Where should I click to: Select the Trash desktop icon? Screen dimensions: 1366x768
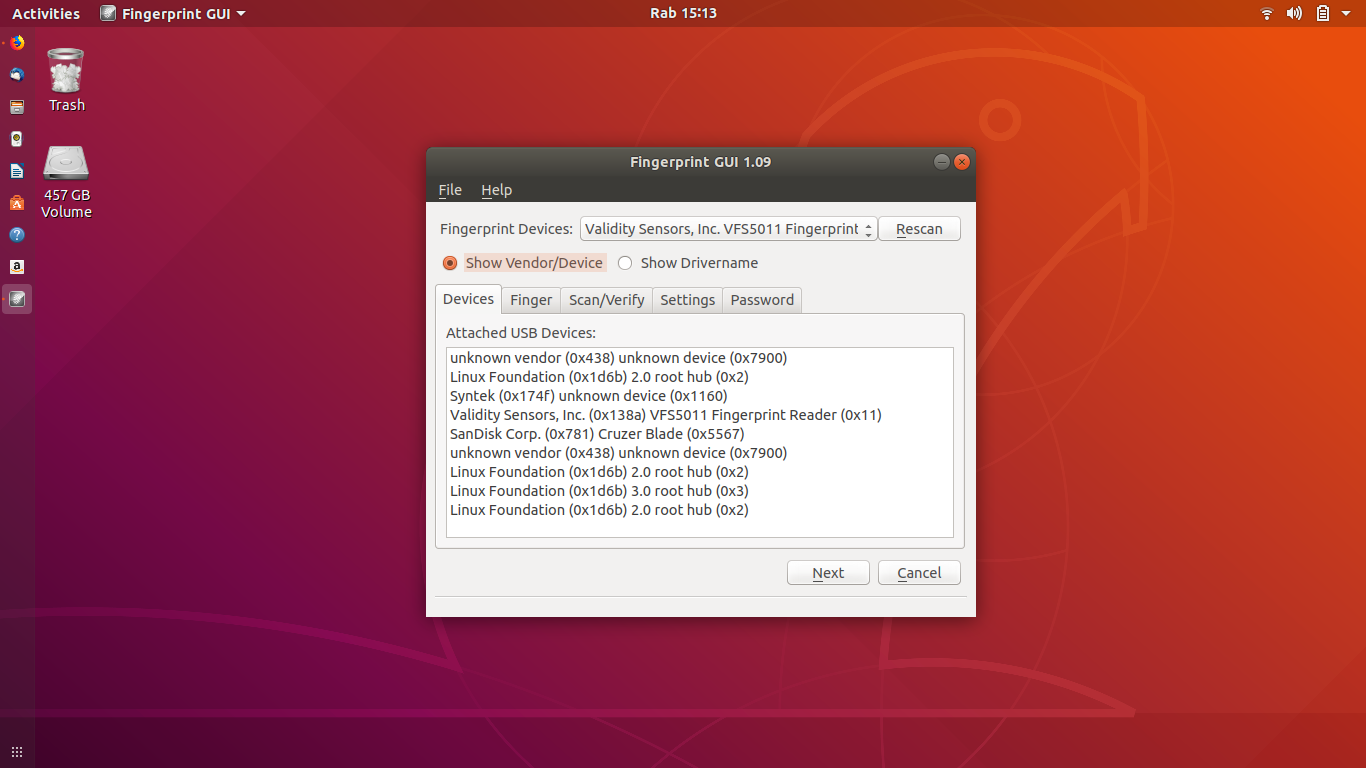pyautogui.click(x=67, y=80)
